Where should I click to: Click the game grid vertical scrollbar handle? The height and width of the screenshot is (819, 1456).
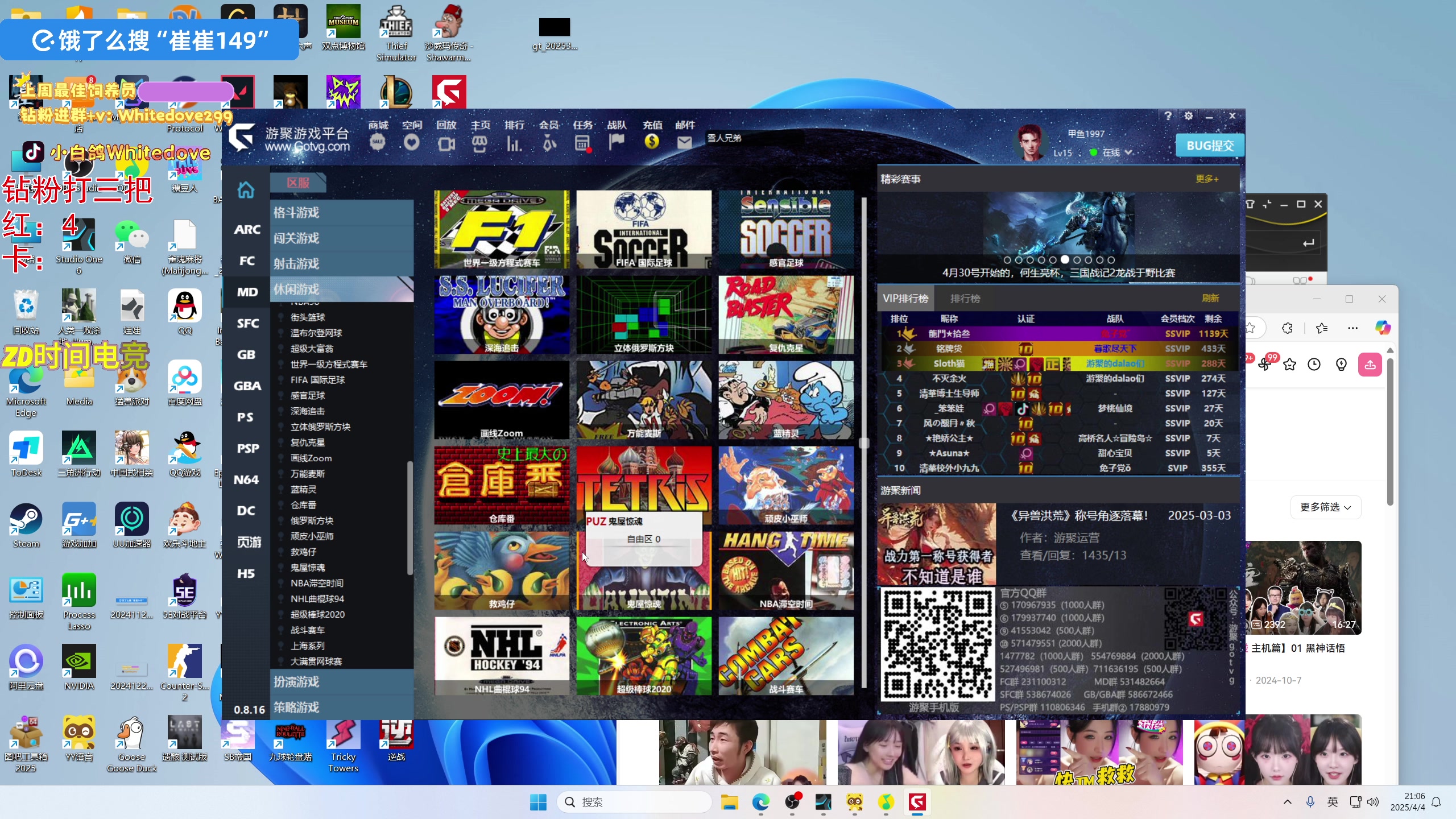click(864, 443)
